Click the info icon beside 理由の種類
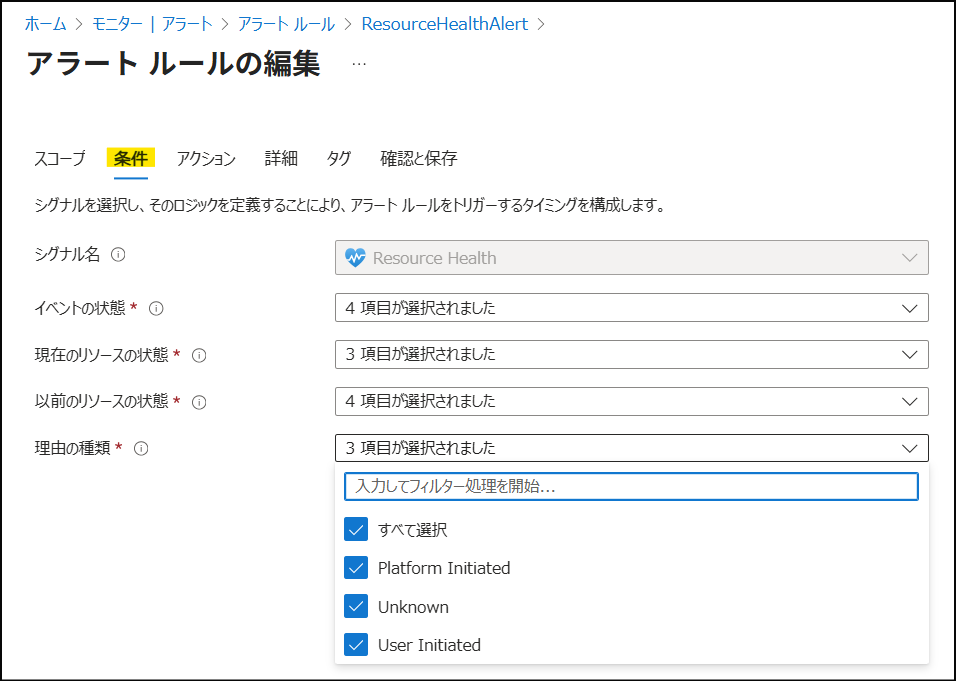The width and height of the screenshot is (956, 681). pyautogui.click(x=141, y=449)
